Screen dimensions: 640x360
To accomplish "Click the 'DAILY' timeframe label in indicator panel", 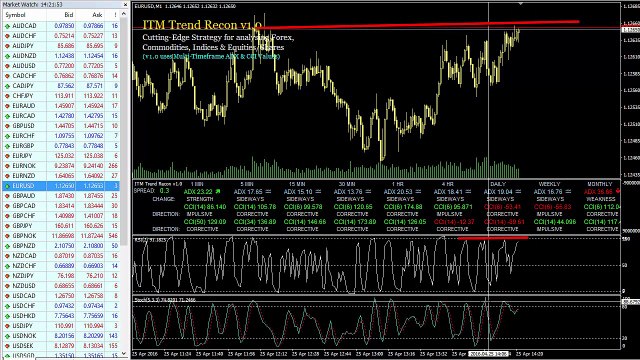I will click(498, 184).
